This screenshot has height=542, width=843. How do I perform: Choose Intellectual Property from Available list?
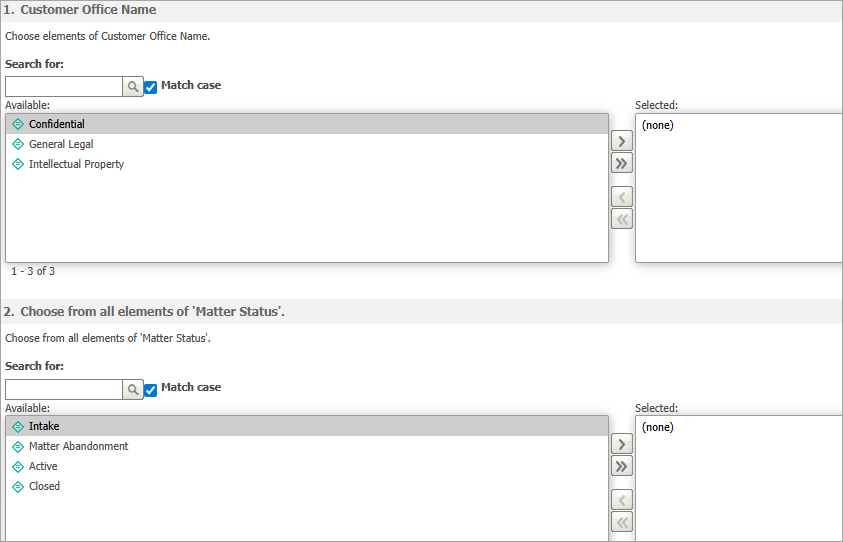[307, 164]
